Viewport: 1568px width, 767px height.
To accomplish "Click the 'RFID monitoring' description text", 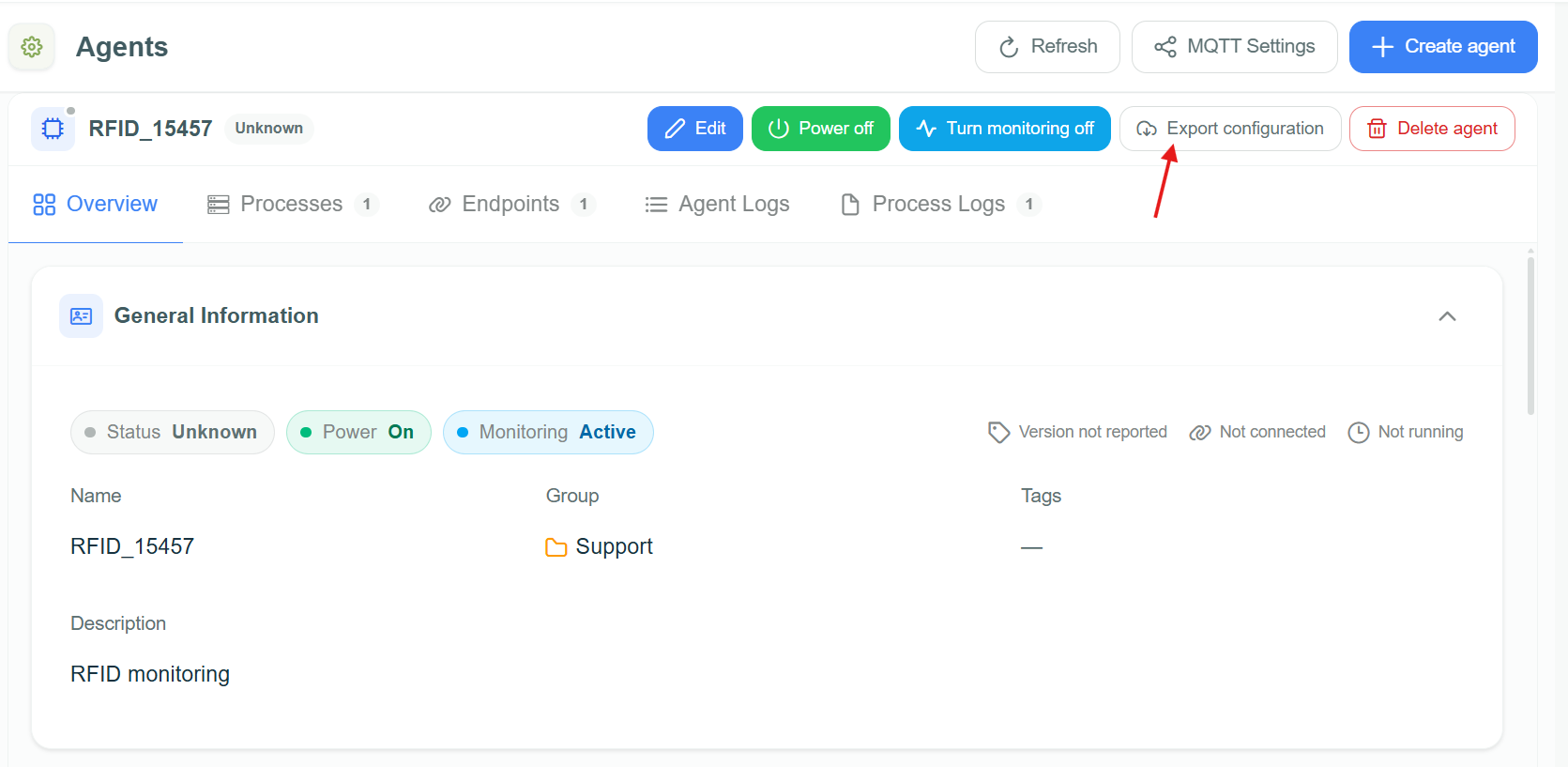I will click(x=150, y=675).
